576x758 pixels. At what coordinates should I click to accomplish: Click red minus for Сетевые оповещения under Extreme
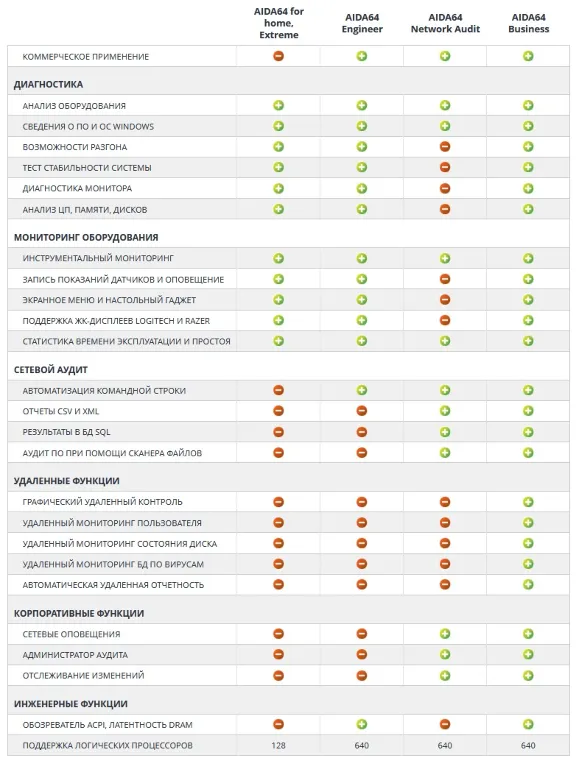[x=278, y=634]
